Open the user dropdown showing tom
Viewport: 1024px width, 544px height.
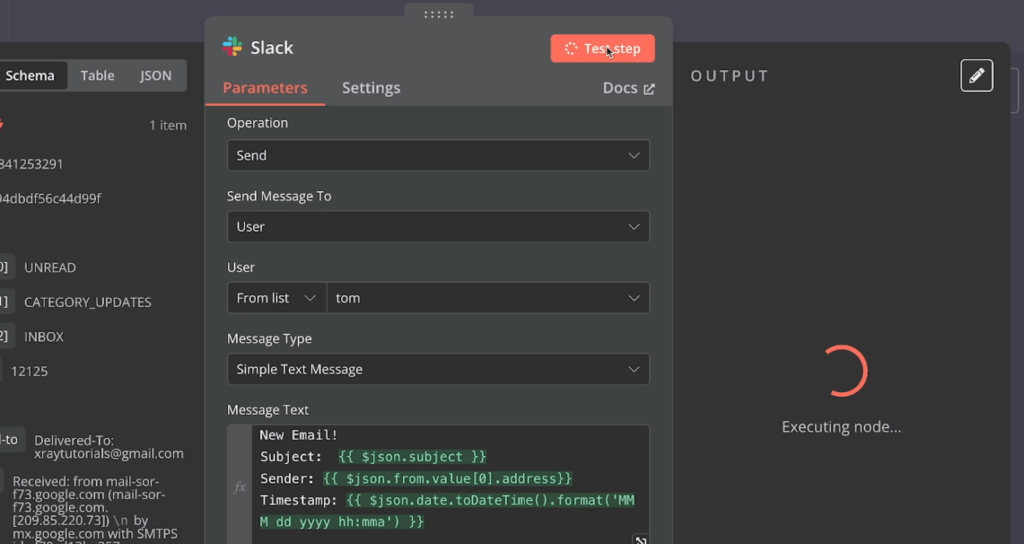[488, 298]
